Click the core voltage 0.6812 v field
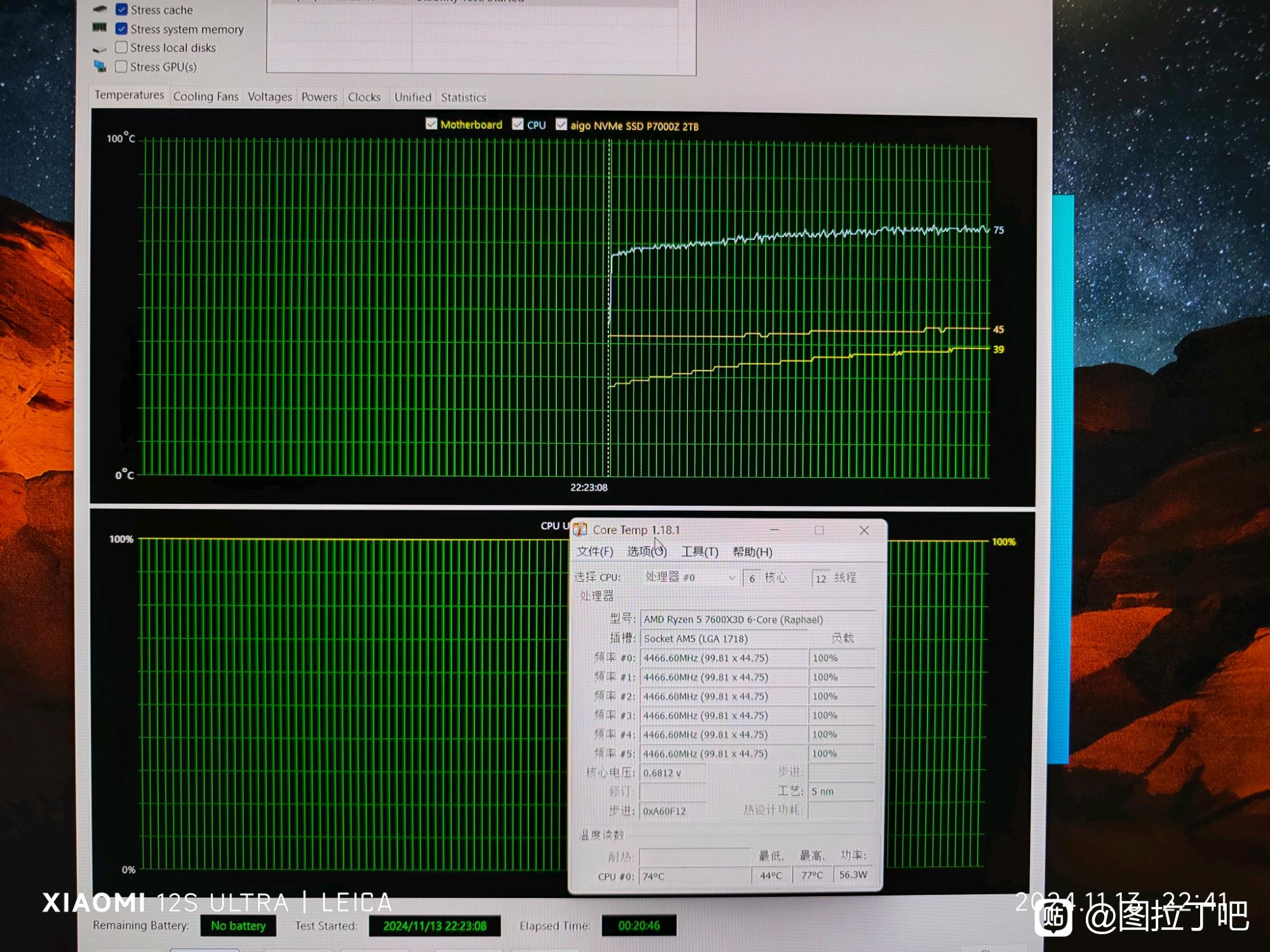 tap(673, 772)
